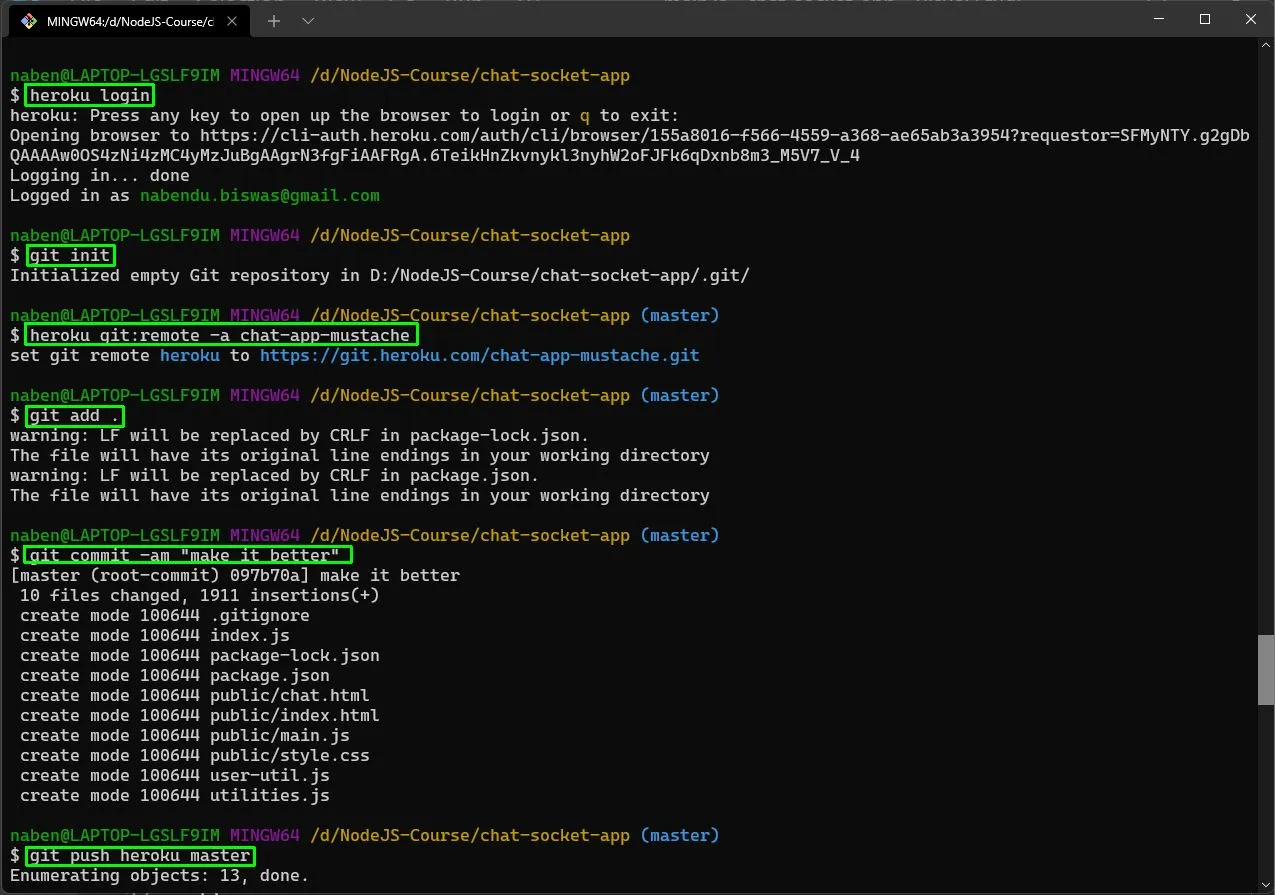Click 'create mode 100644 utilities.js' line

175,796
